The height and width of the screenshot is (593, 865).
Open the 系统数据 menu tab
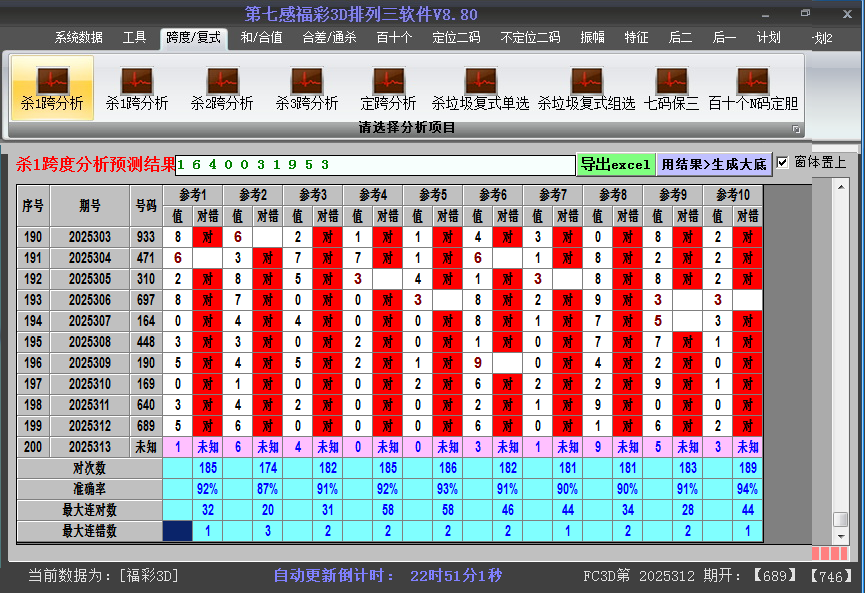click(78, 37)
